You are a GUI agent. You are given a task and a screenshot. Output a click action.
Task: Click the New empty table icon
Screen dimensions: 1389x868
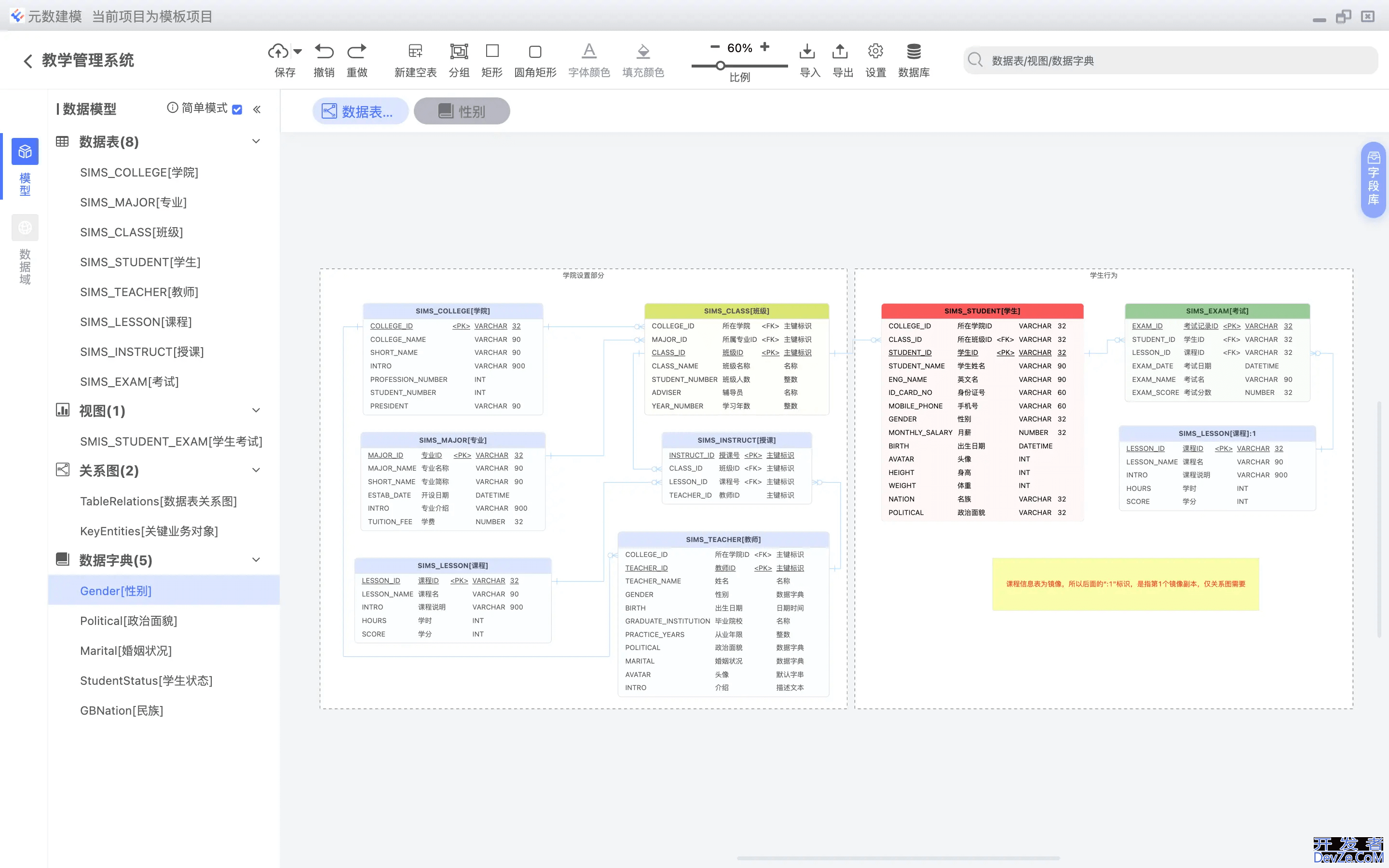[x=415, y=51]
